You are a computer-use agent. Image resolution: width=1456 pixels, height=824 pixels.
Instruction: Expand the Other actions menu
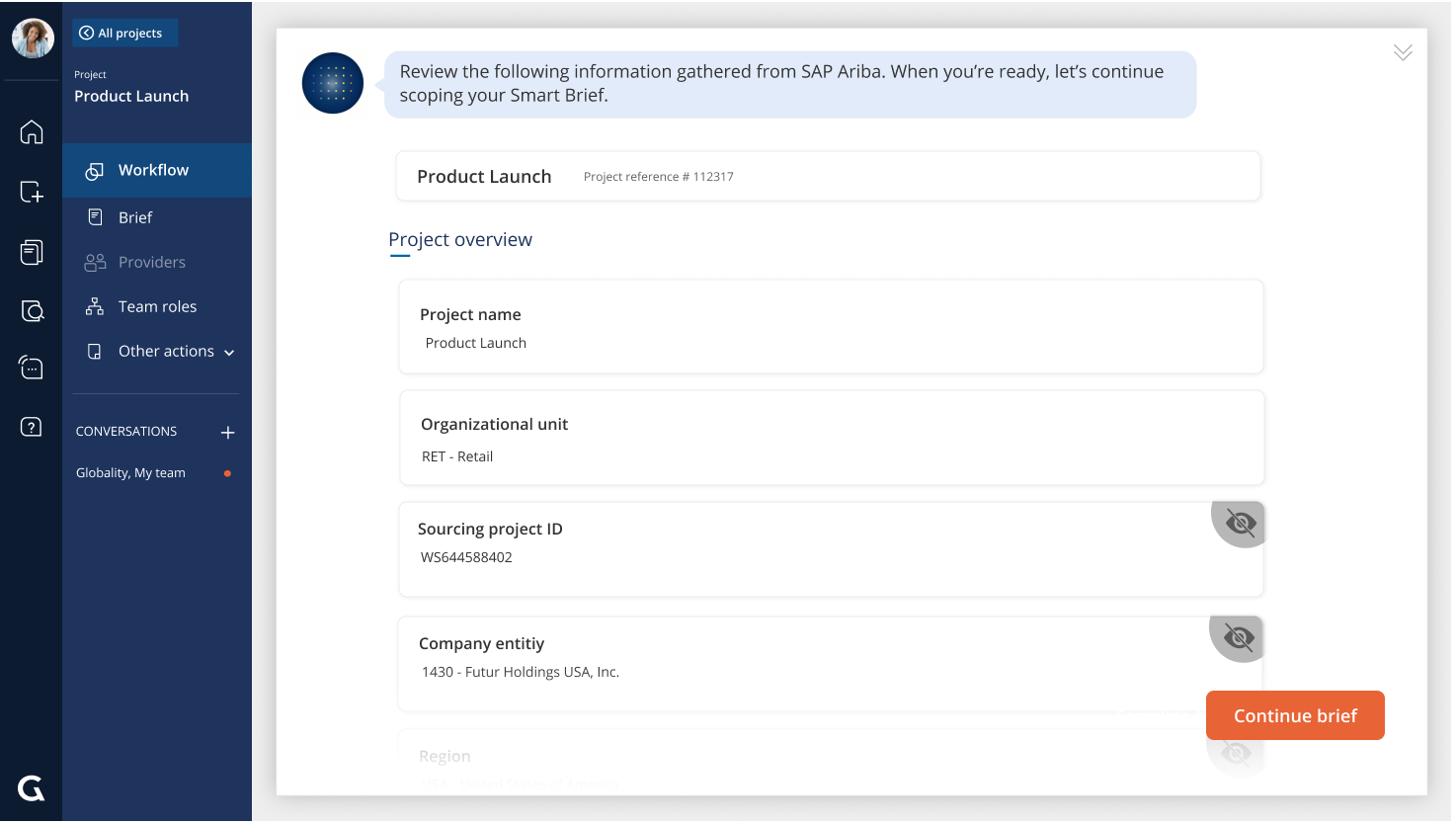(x=165, y=351)
